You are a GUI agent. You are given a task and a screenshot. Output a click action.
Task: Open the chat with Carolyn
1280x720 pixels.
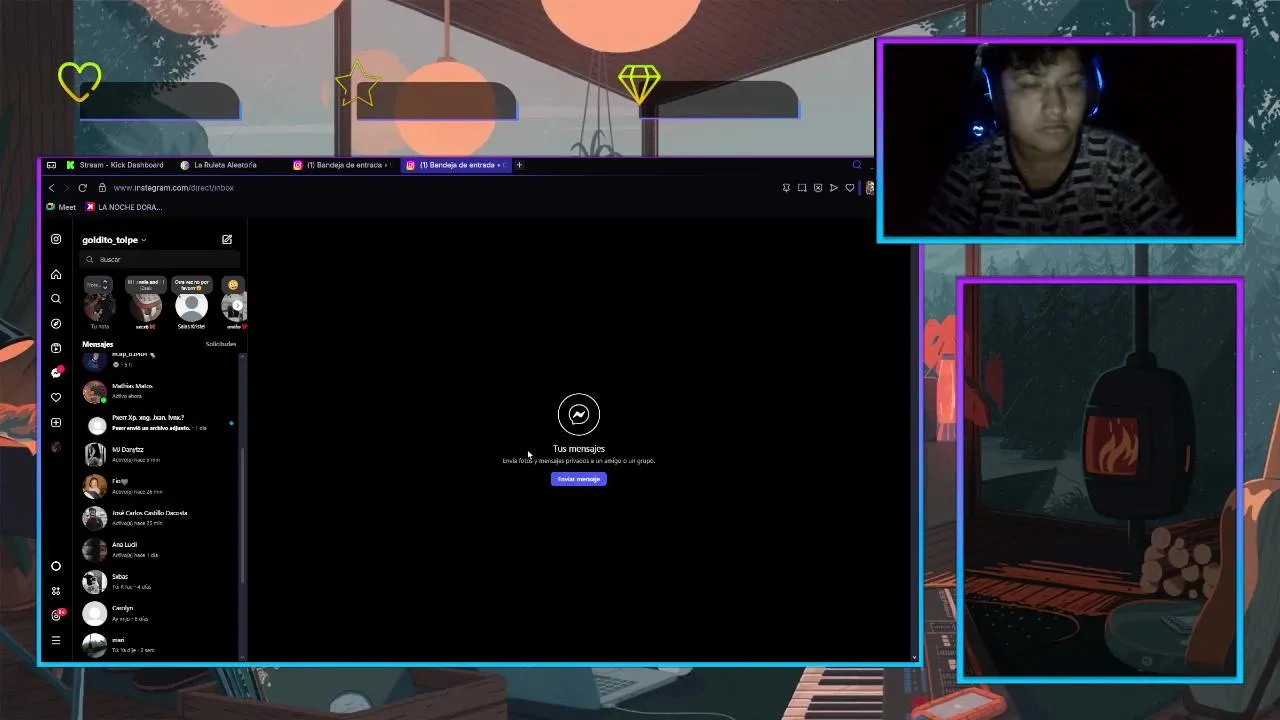[160, 613]
